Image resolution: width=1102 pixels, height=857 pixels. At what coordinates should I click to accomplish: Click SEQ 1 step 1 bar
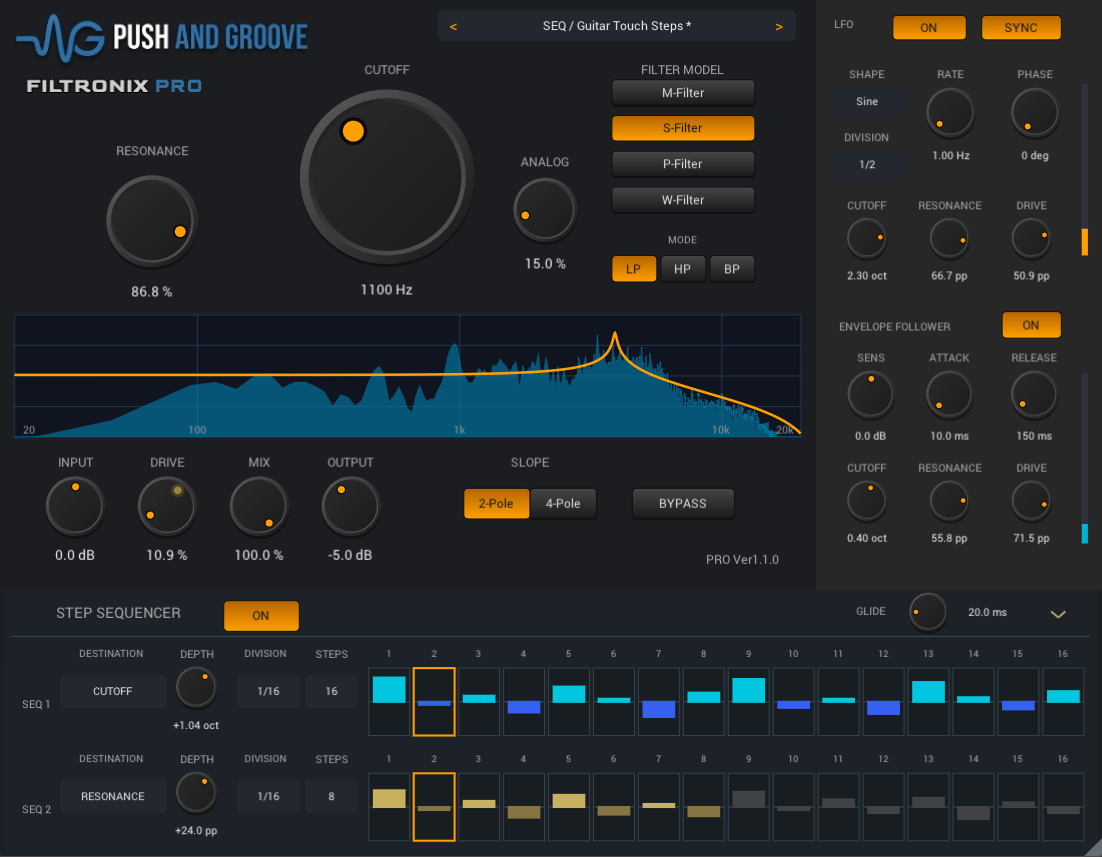(x=389, y=690)
